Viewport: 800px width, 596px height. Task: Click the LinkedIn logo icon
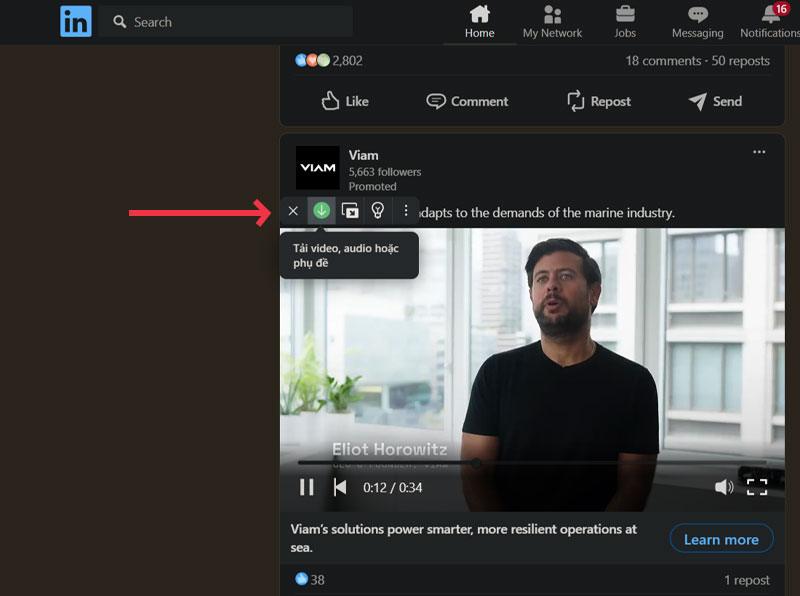point(75,21)
